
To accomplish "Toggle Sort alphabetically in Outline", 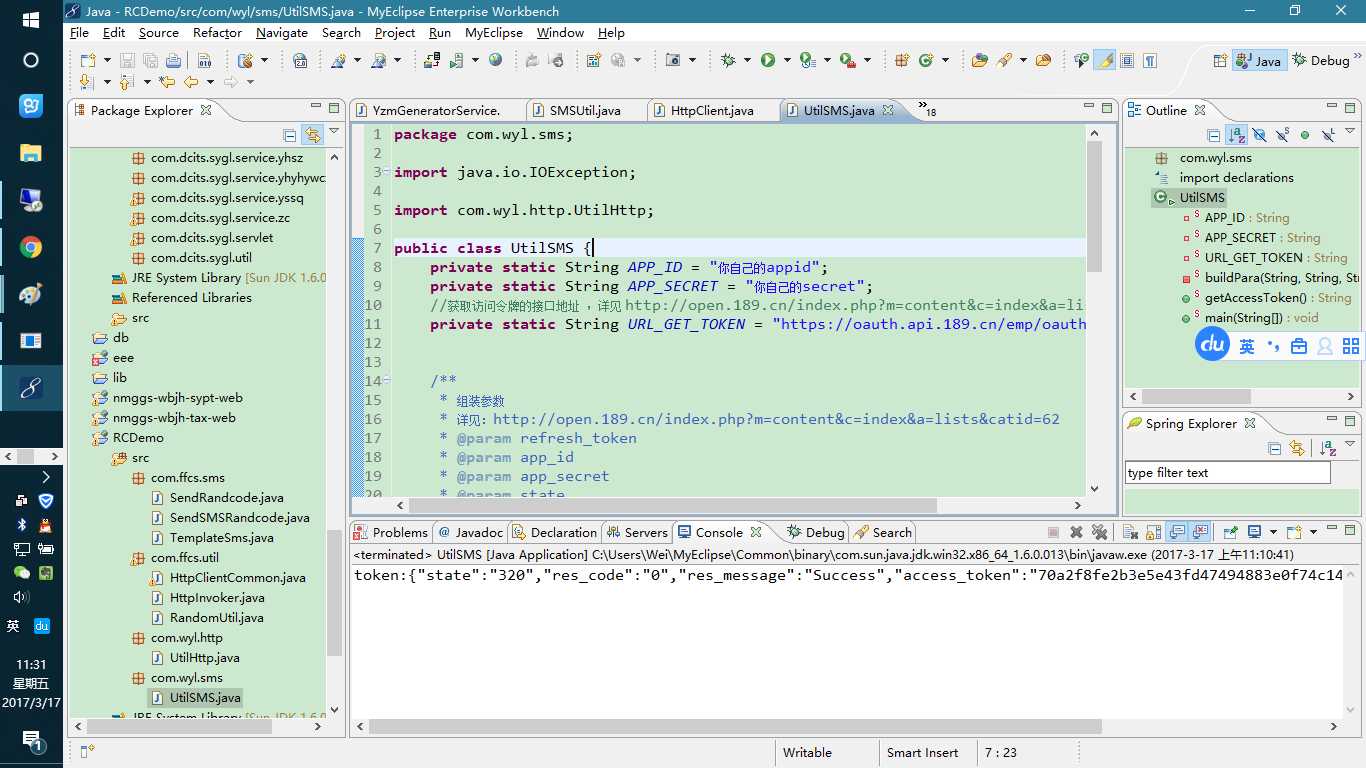I will click(x=1236, y=135).
